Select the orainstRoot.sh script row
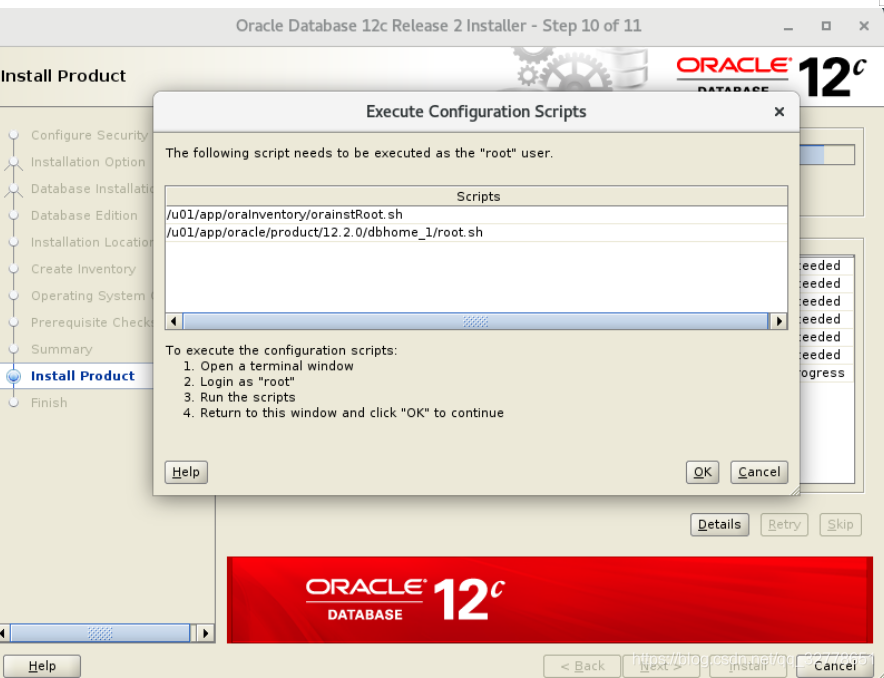Image resolution: width=884 pixels, height=678 pixels. (476, 215)
